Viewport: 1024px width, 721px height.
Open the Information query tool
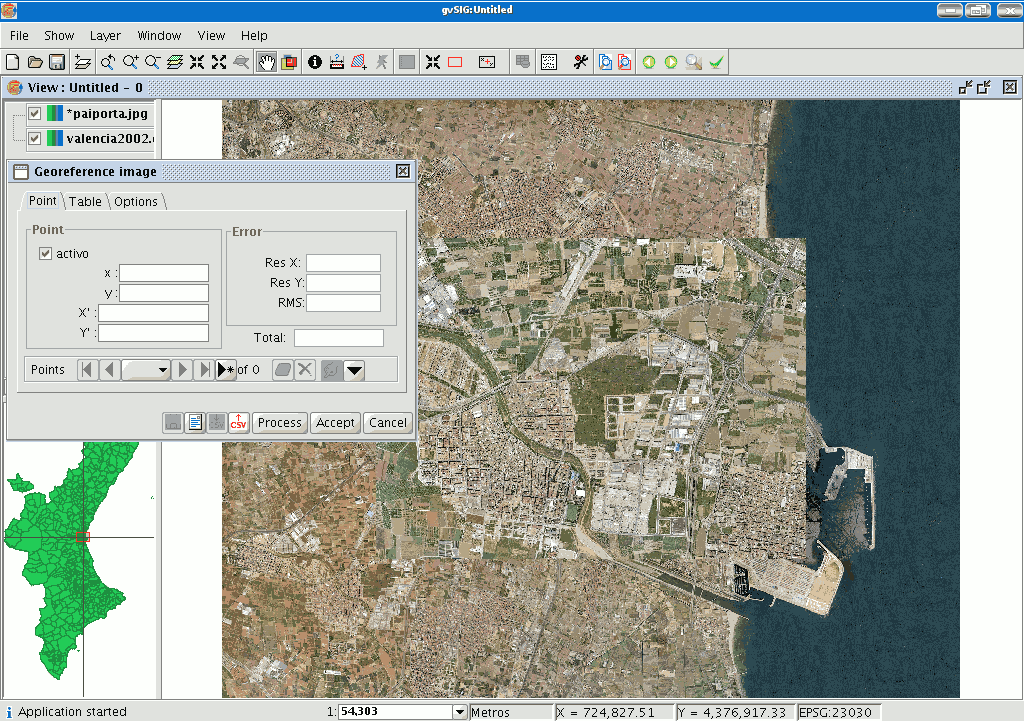click(x=315, y=62)
